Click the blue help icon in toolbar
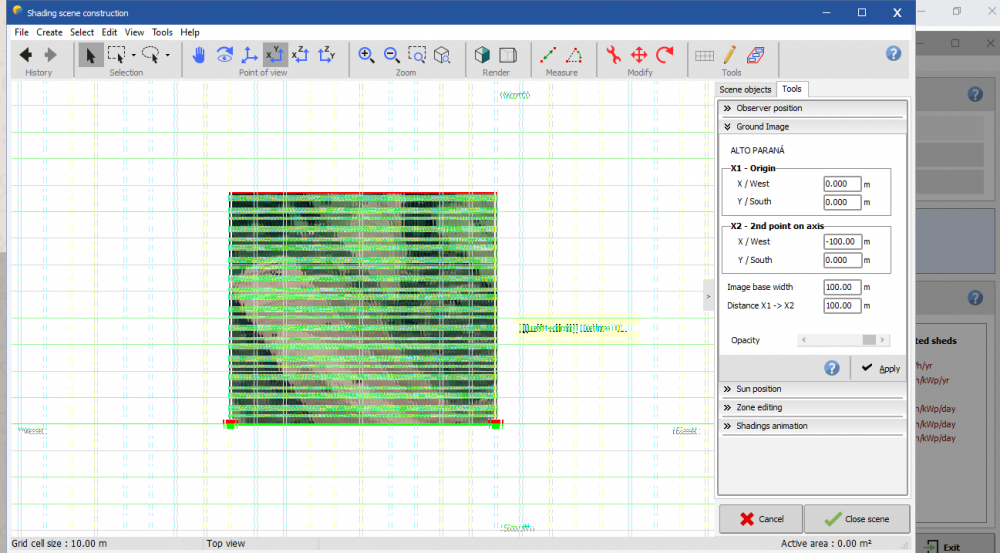1000x553 pixels. (x=893, y=54)
